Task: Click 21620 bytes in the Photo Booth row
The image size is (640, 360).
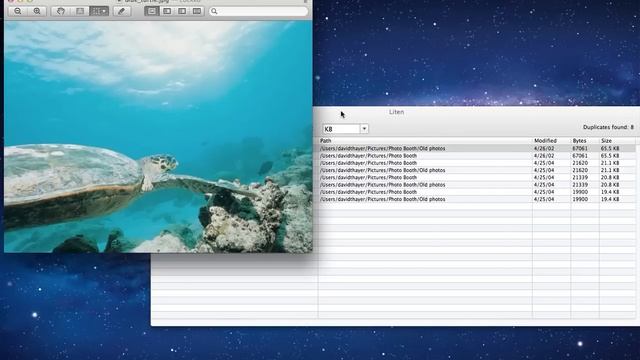Action: 580,163
